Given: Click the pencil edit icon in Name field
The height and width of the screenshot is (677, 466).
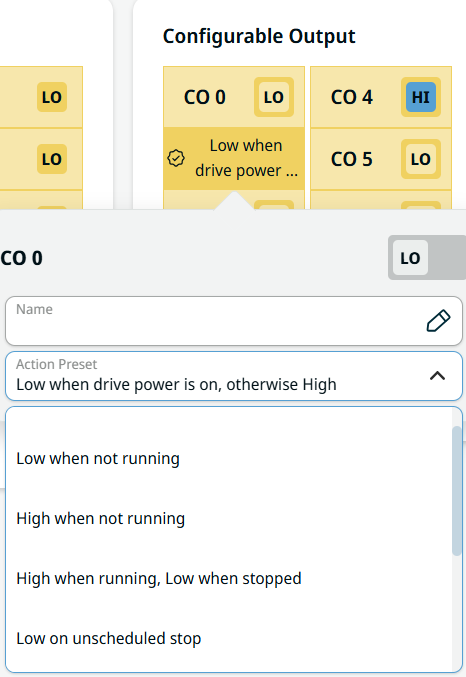Looking at the screenshot, I should click(438, 321).
